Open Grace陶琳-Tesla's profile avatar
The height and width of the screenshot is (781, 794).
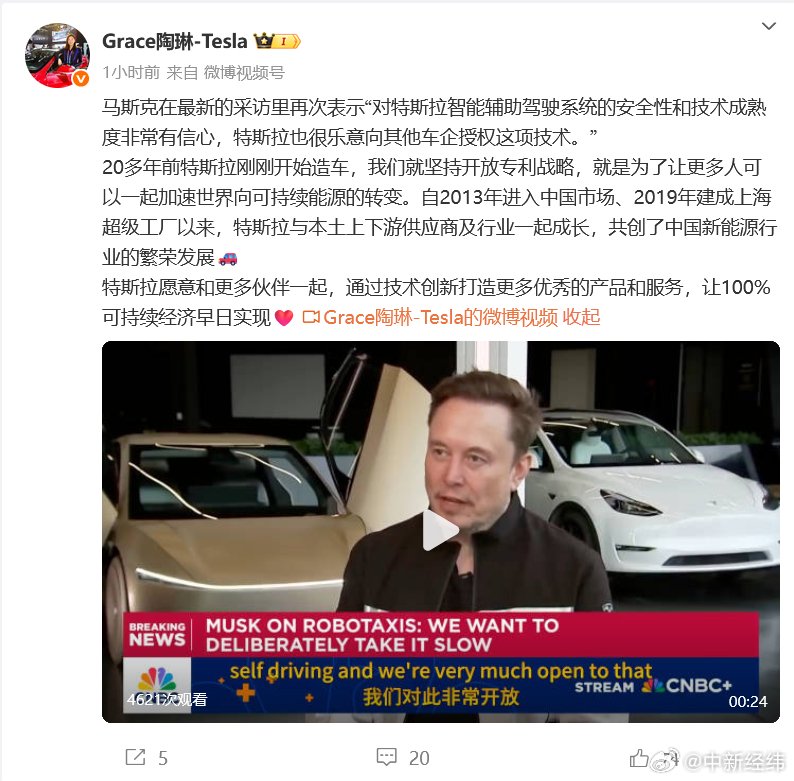57,55
